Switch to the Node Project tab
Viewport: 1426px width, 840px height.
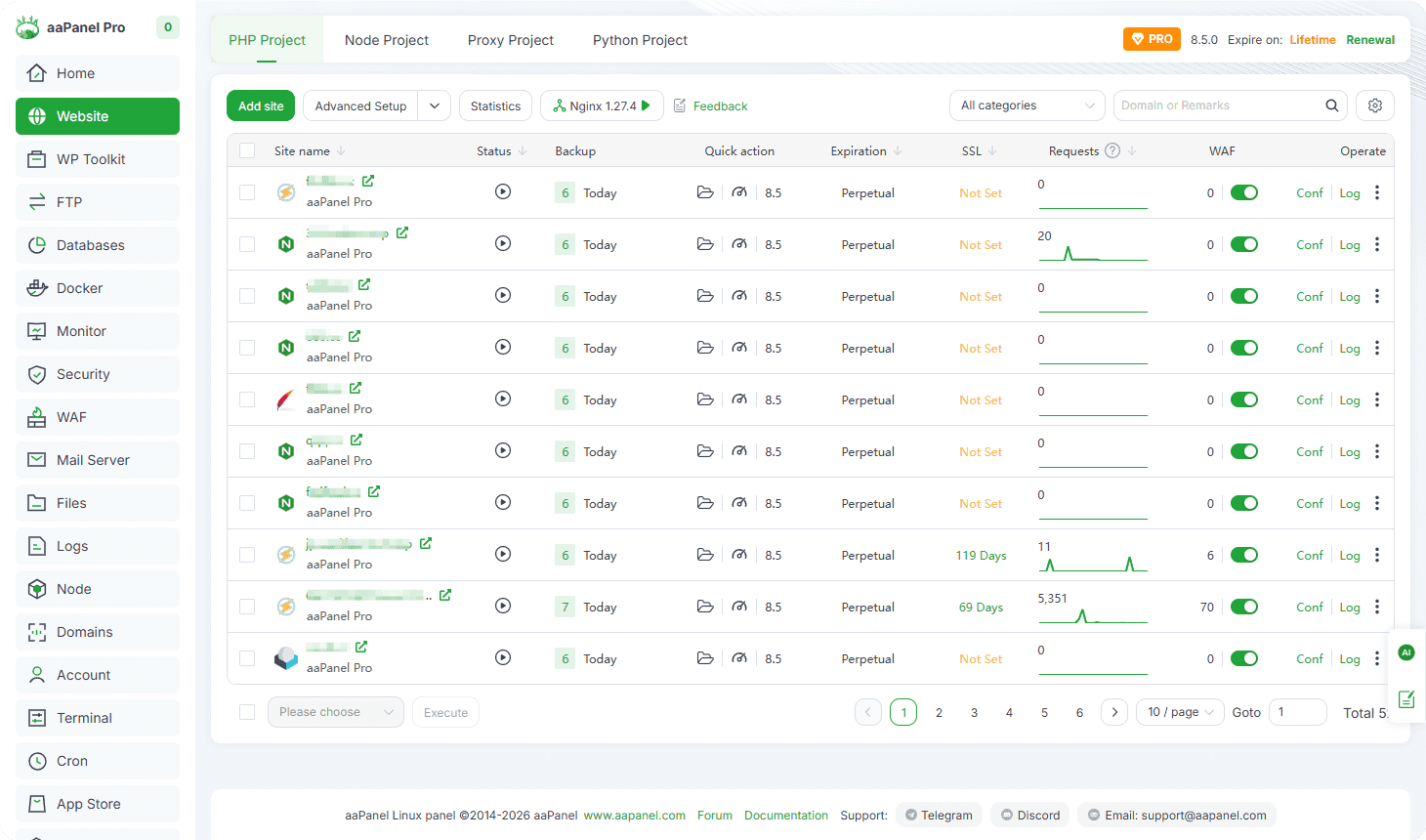[387, 40]
